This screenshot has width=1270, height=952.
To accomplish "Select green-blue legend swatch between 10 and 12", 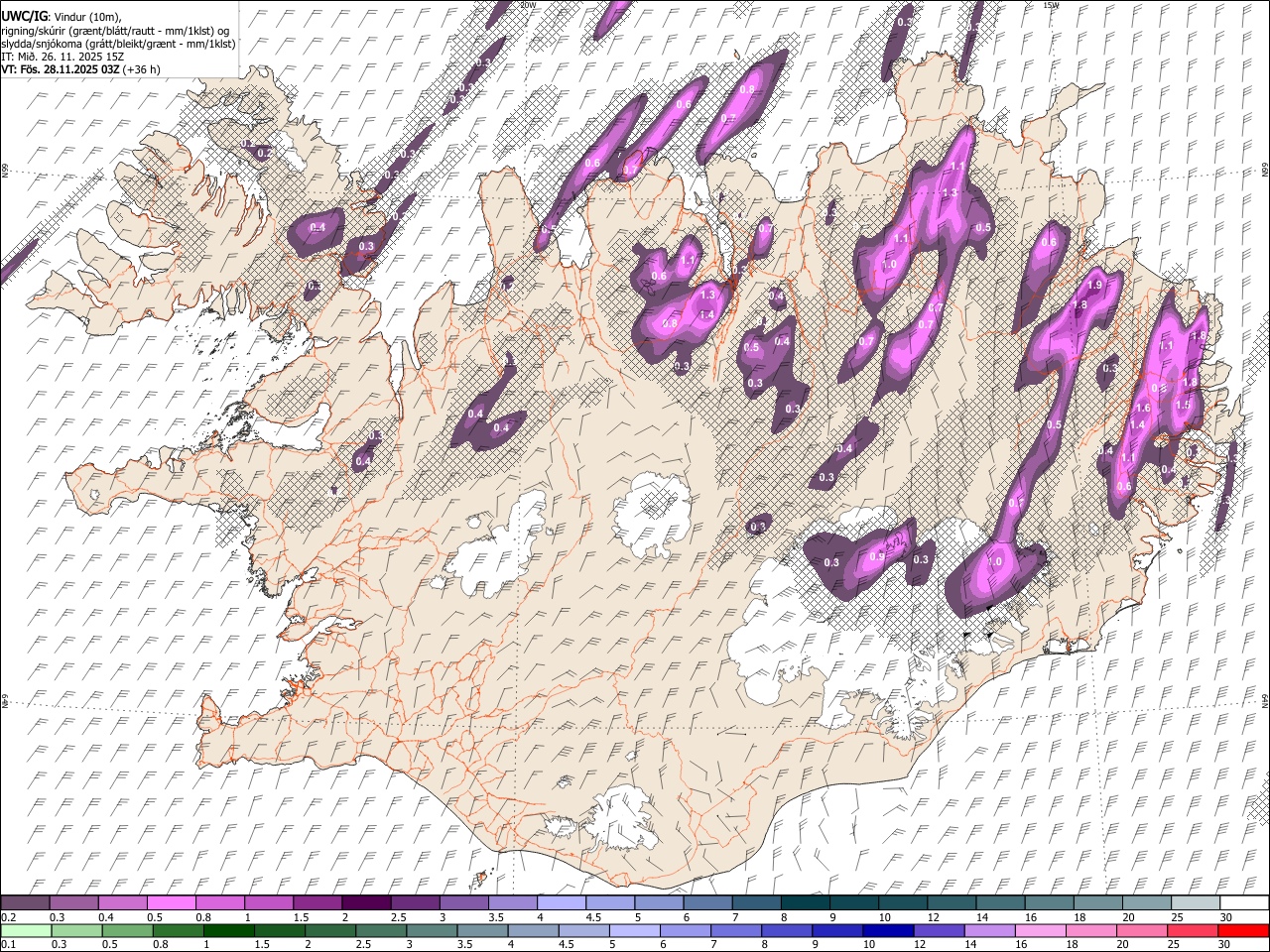I will click(x=887, y=930).
